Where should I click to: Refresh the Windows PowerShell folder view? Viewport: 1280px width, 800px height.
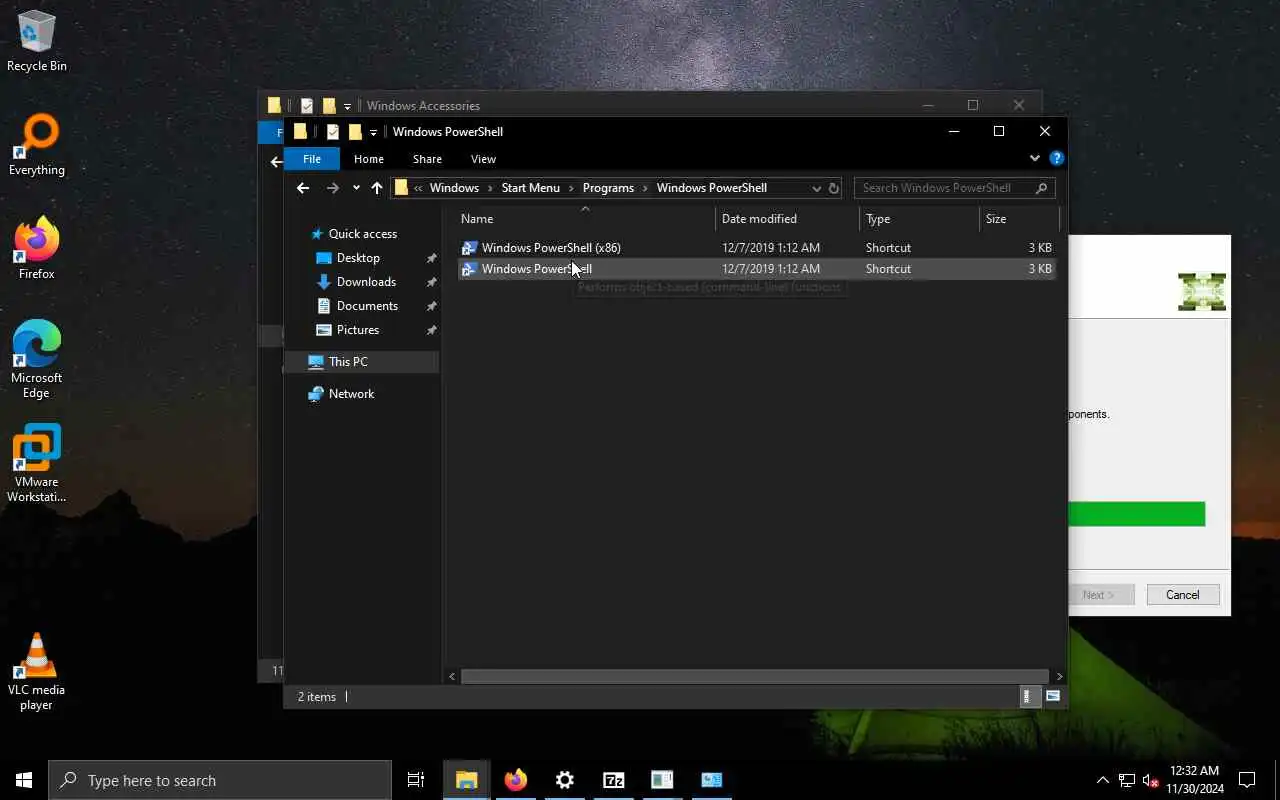[833, 188]
